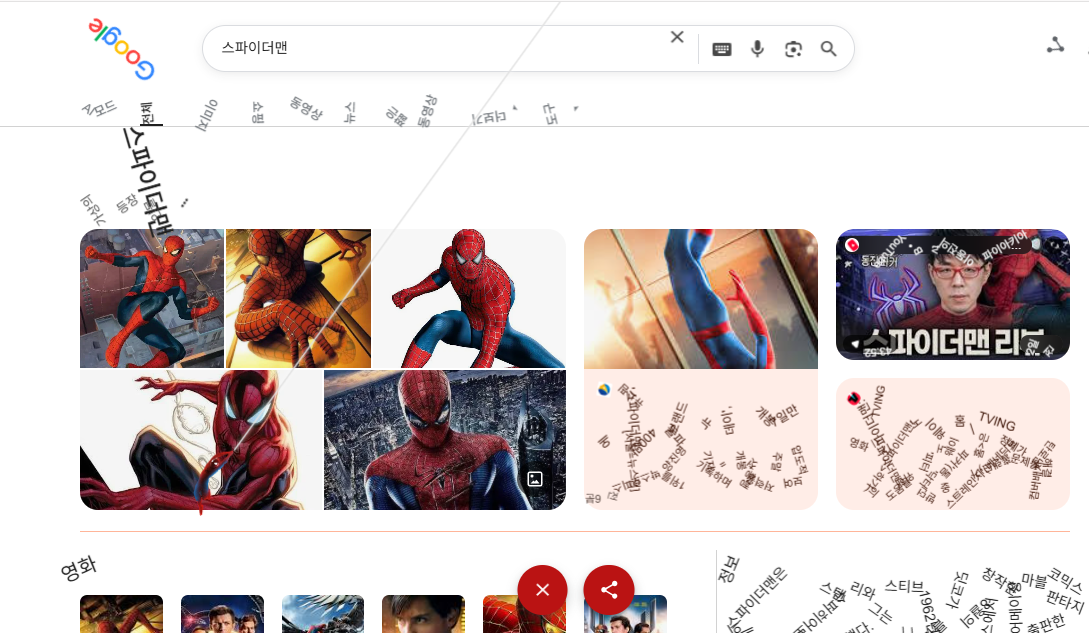This screenshot has height=633, width=1089.
Task: Open the first movie poster under 영화
Action: [x=122, y=614]
